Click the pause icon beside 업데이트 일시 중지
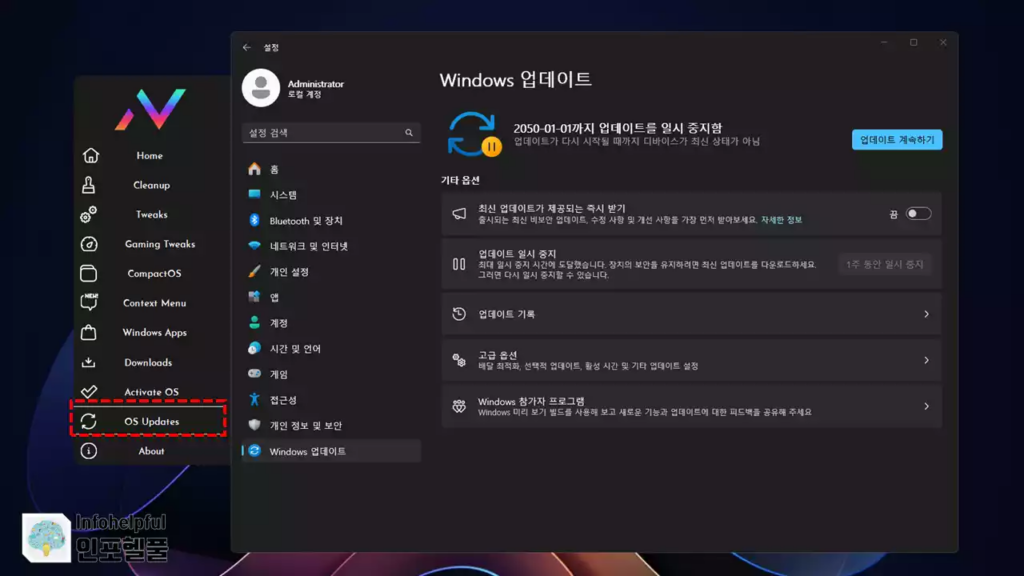Screen dimensions: 1024x576 click(x=459, y=264)
